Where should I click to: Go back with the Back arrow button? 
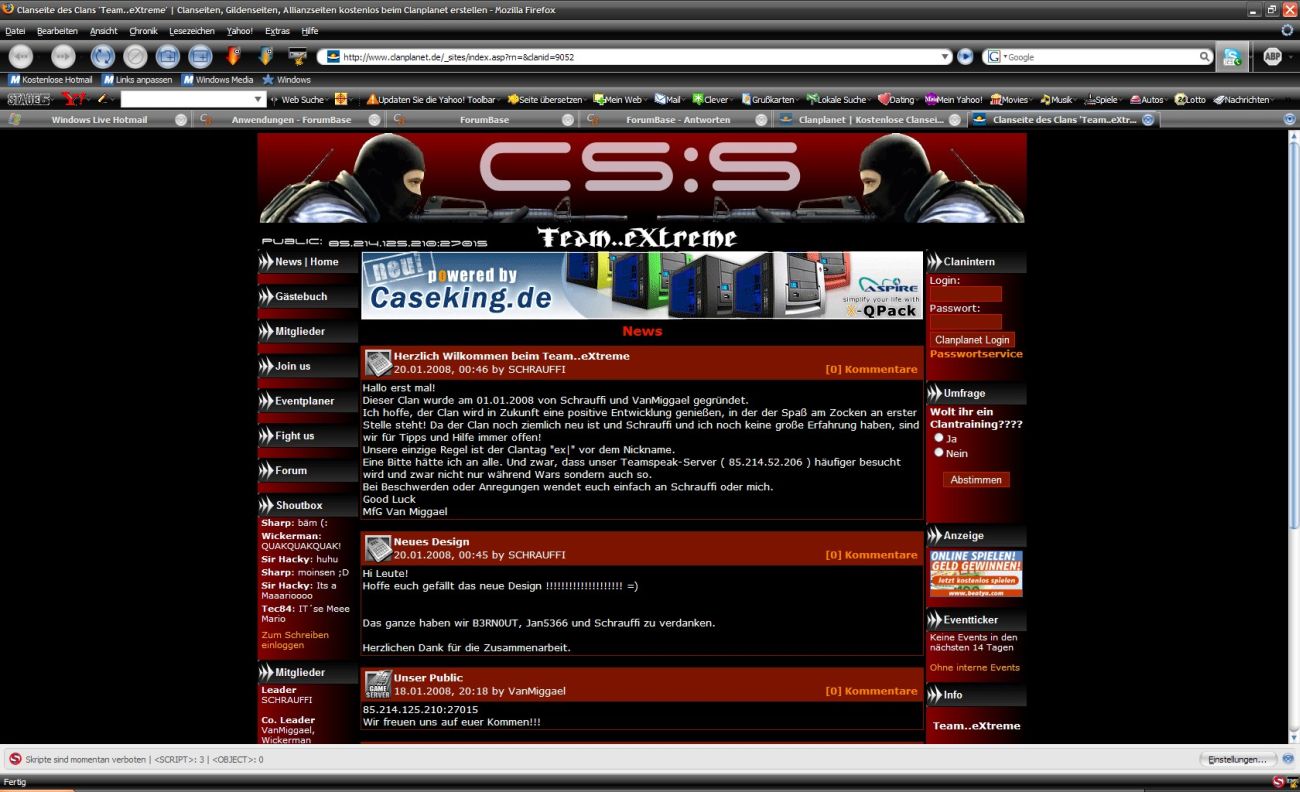(x=21, y=57)
